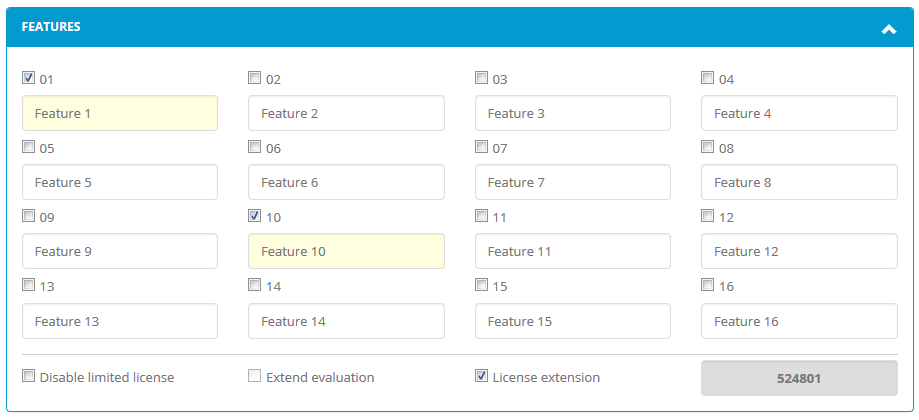Enable the 05 feature checkbox
This screenshot has width=919, height=420.
tap(28, 146)
